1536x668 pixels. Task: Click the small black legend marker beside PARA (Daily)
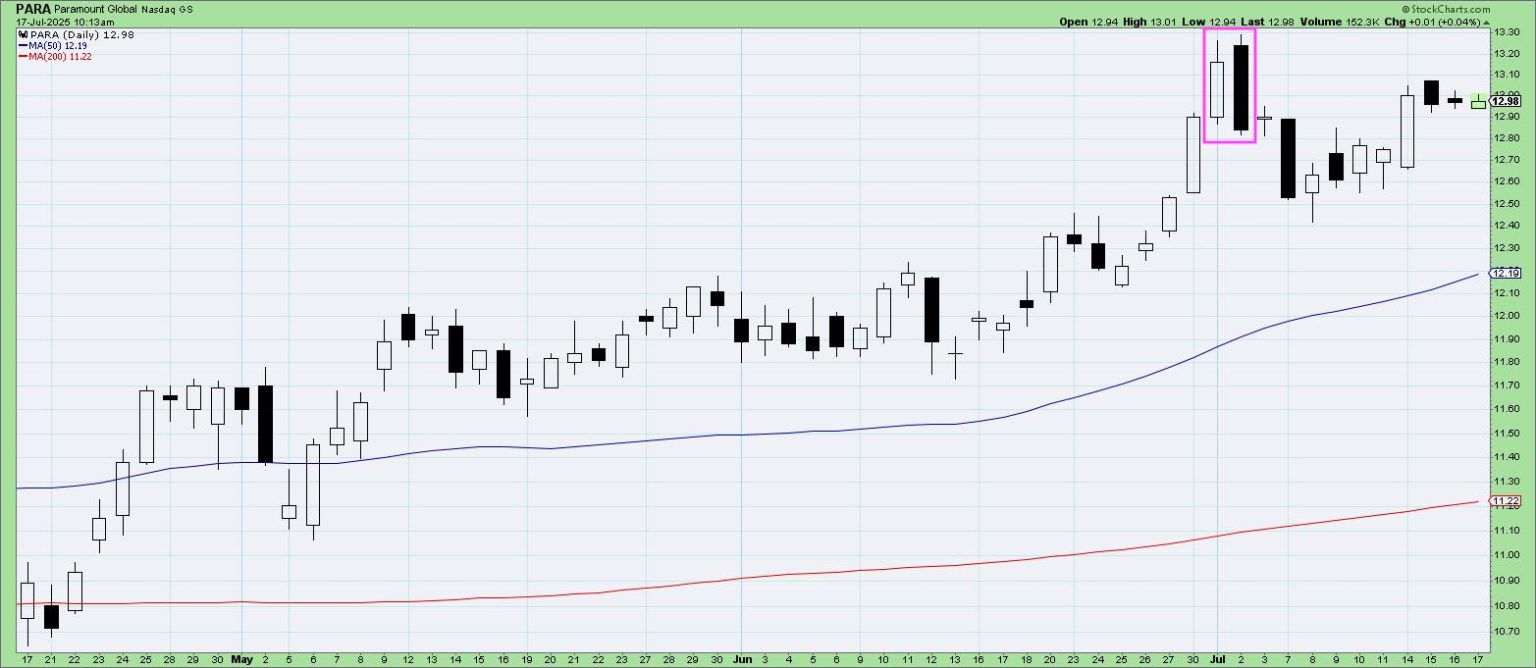[22, 35]
